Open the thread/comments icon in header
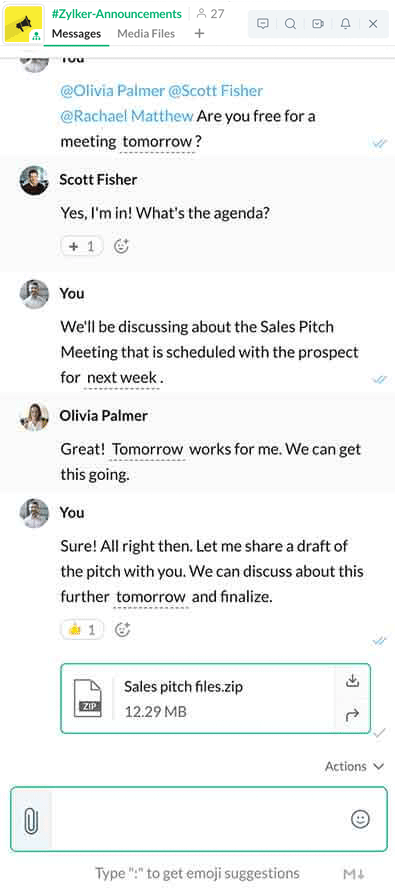The image size is (395, 895). (263, 24)
